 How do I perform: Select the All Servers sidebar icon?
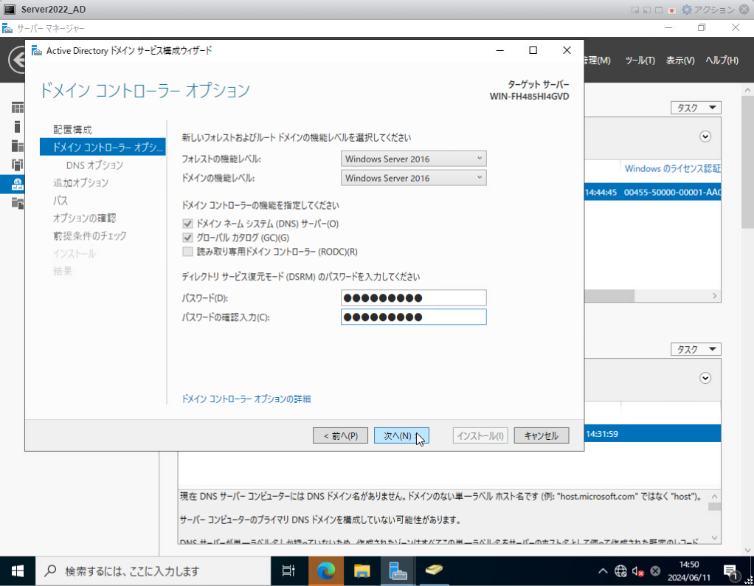tap(17, 146)
